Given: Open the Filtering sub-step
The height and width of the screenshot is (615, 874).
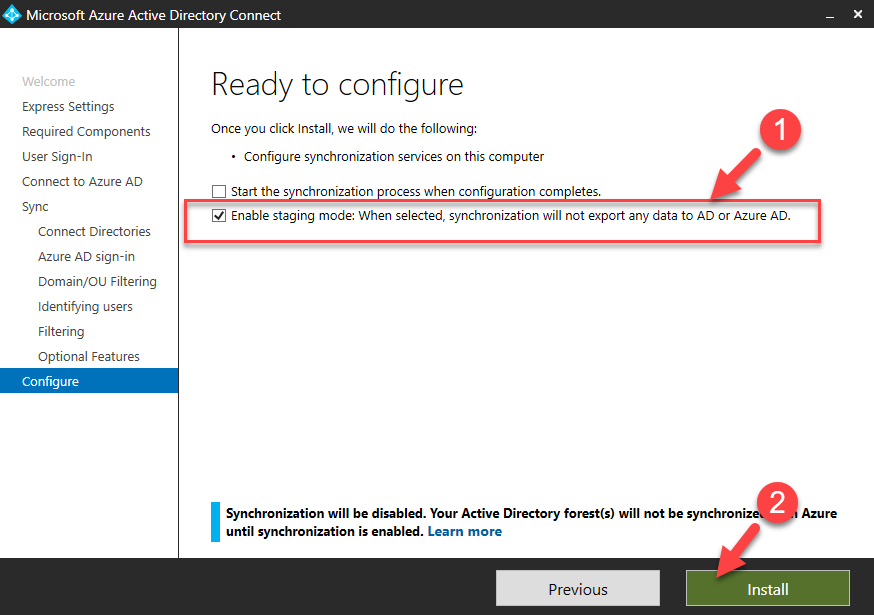Looking at the screenshot, I should 61,332.
